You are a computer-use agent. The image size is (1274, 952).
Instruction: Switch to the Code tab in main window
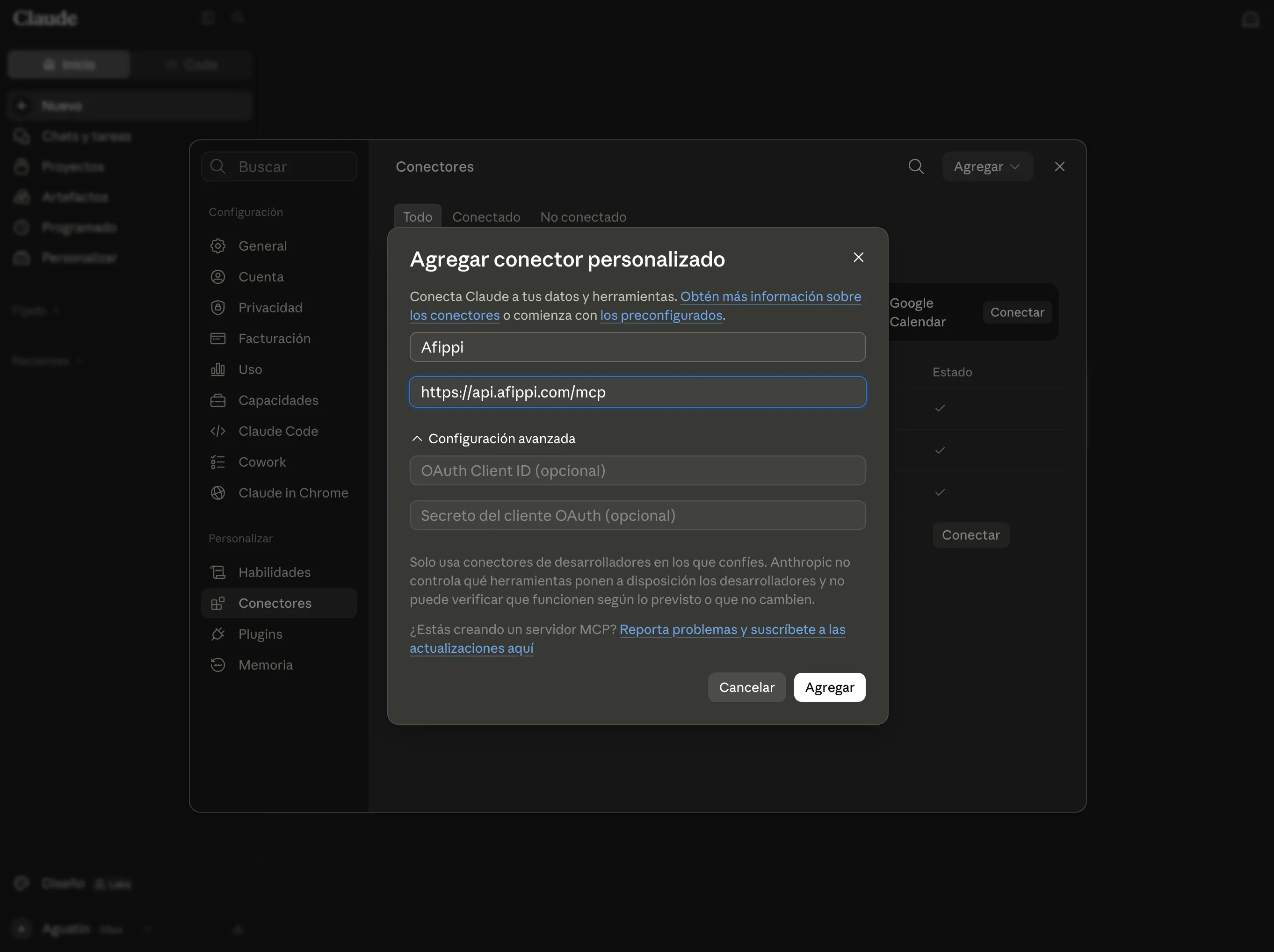point(191,65)
